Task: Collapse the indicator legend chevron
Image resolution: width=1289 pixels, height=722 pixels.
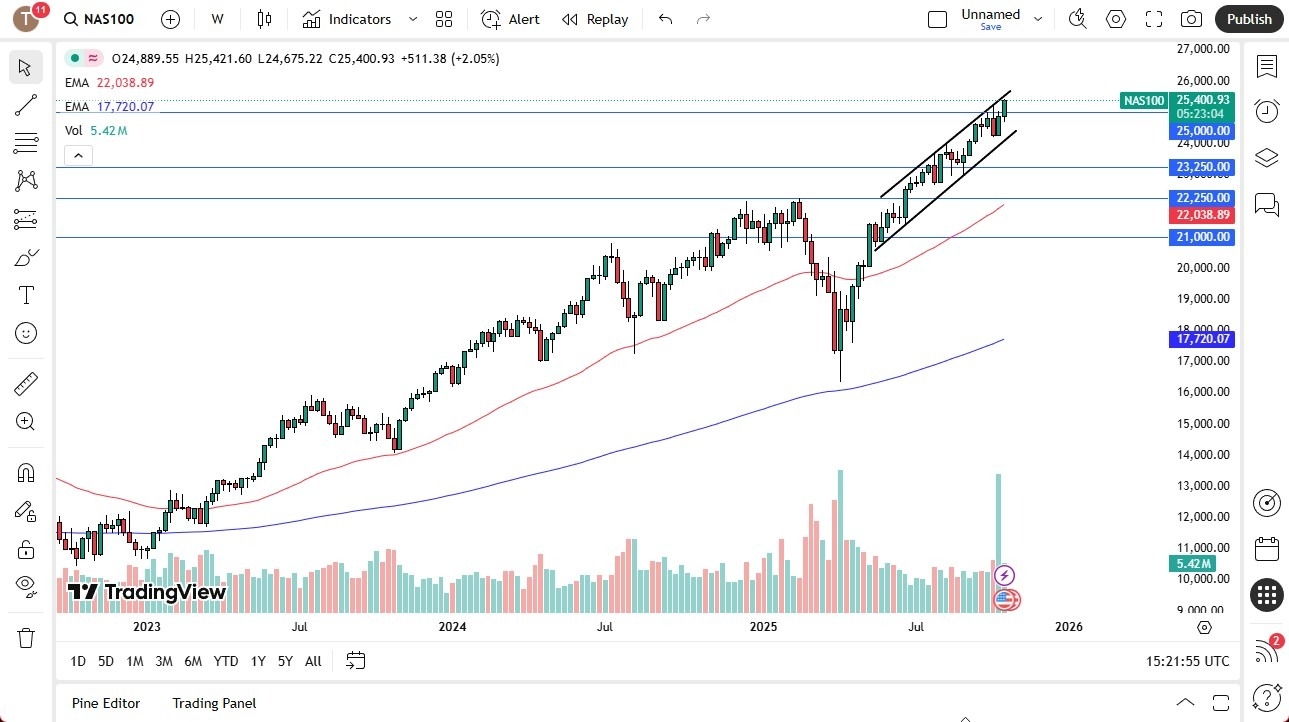Action: [x=78, y=155]
